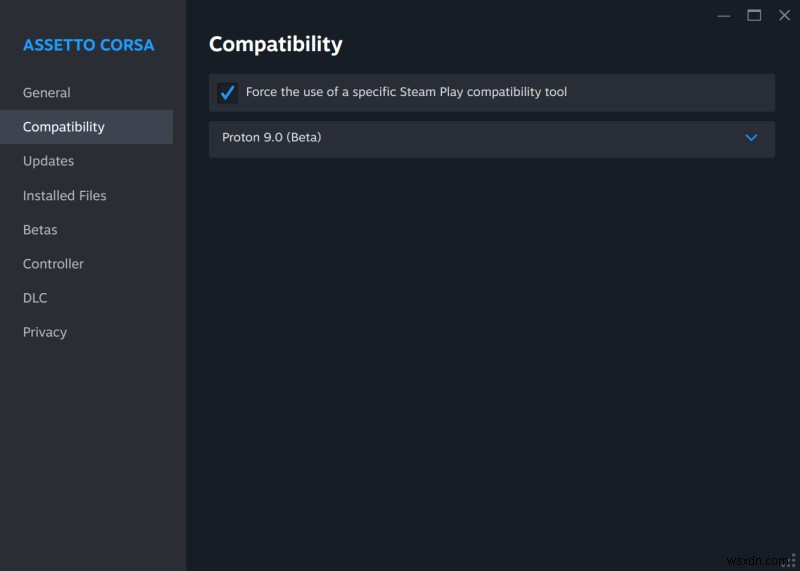The width and height of the screenshot is (800, 571).
Task: Click the ASSETTO CORSA title
Action: point(88,45)
